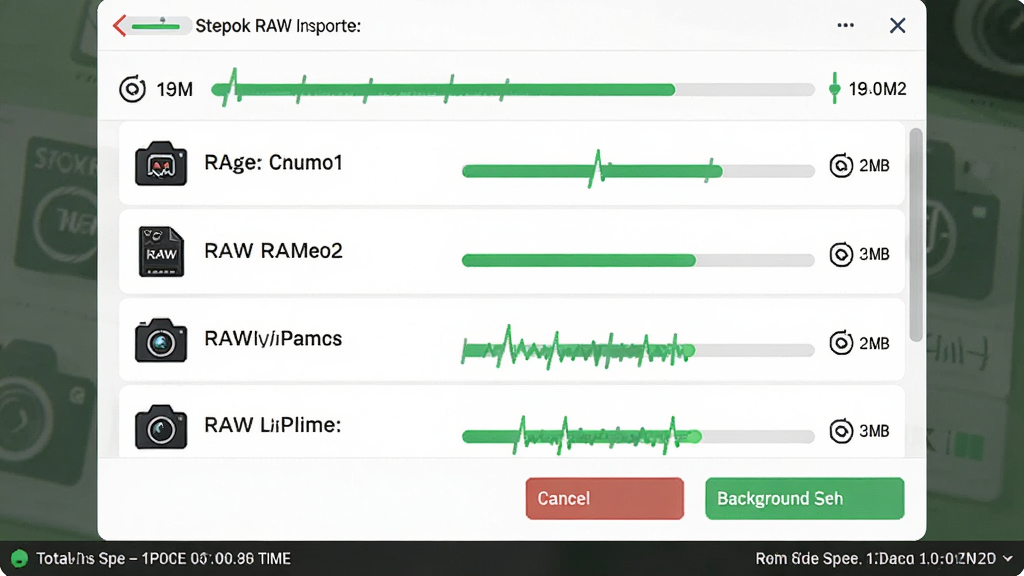
Task: Click the RAge: Cnumo1 progress bar
Action: pos(638,171)
